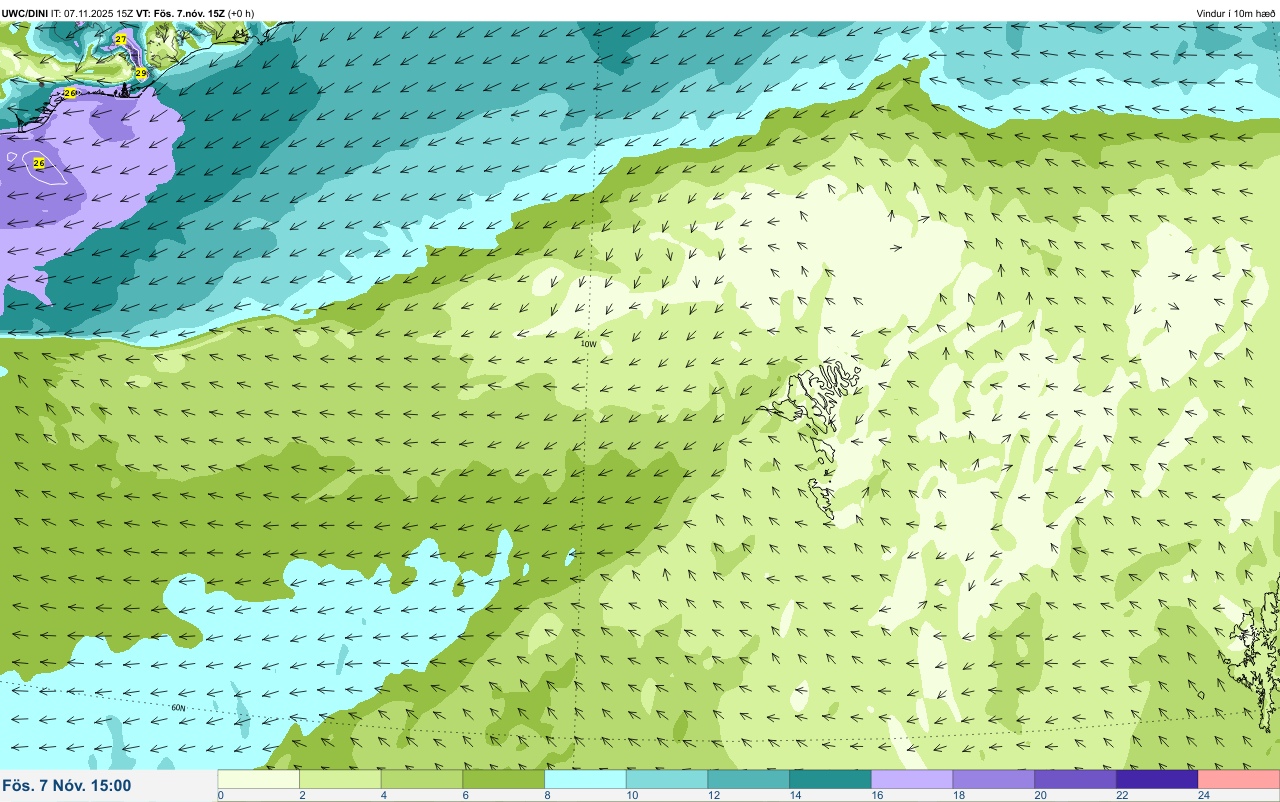Image resolution: width=1280 pixels, height=802 pixels.
Task: Click legend scale number 8
Action: coord(545,795)
